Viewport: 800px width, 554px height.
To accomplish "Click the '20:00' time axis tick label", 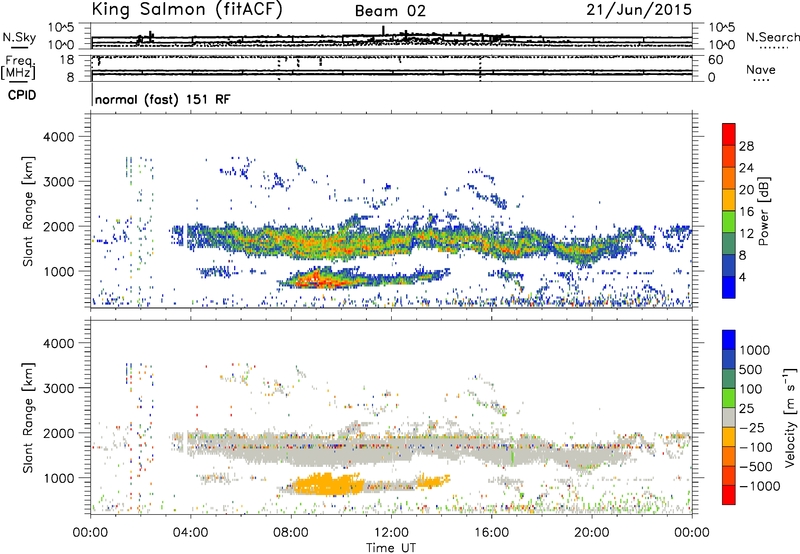I will click(591, 533).
